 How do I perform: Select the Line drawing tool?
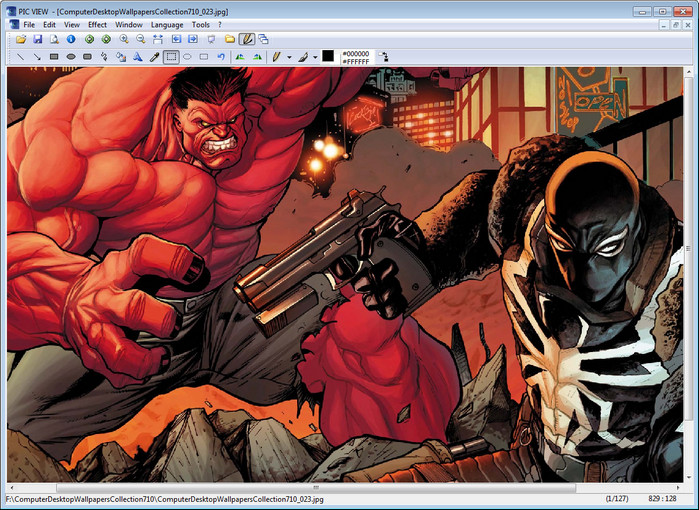click(x=21, y=57)
